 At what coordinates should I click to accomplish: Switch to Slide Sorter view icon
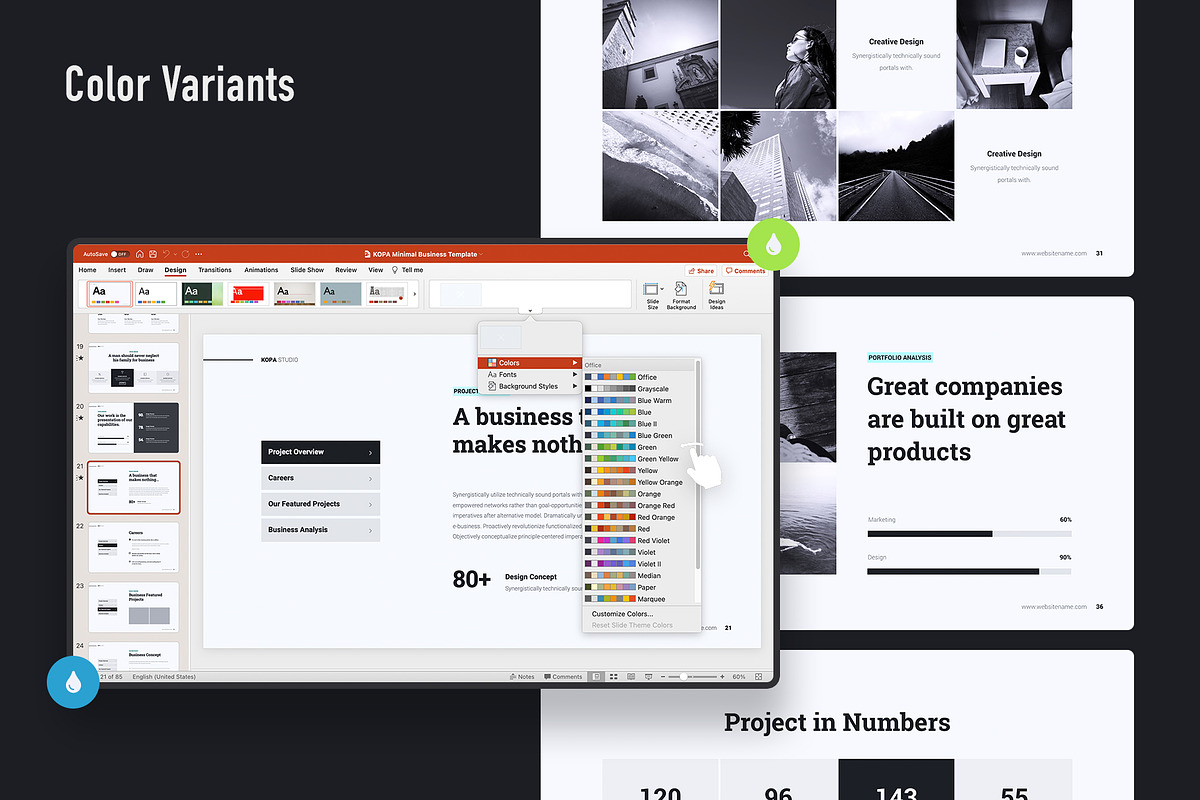coord(614,677)
